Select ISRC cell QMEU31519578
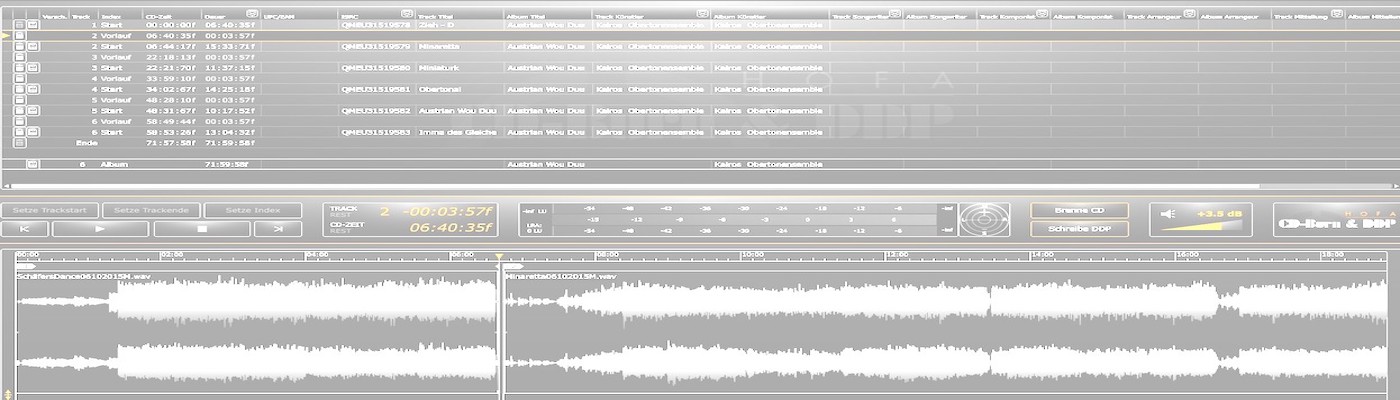The image size is (1400, 400). 376,25
